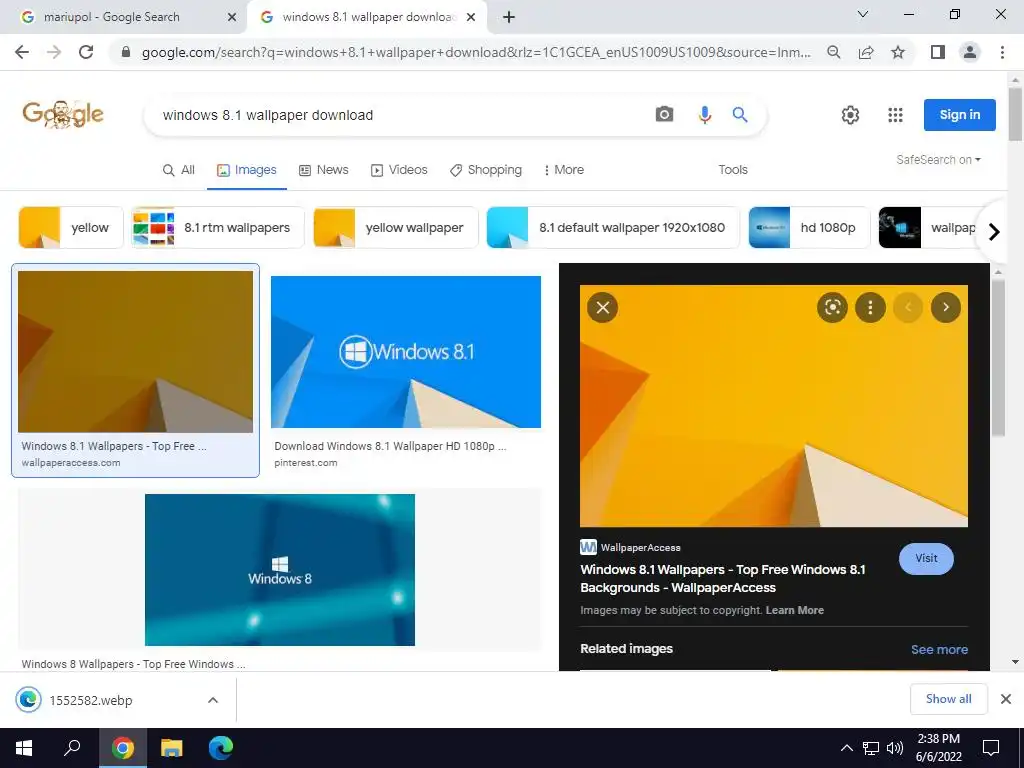Image resolution: width=1024 pixels, height=768 pixels.
Task: Open taskbar search
Action: [72, 748]
